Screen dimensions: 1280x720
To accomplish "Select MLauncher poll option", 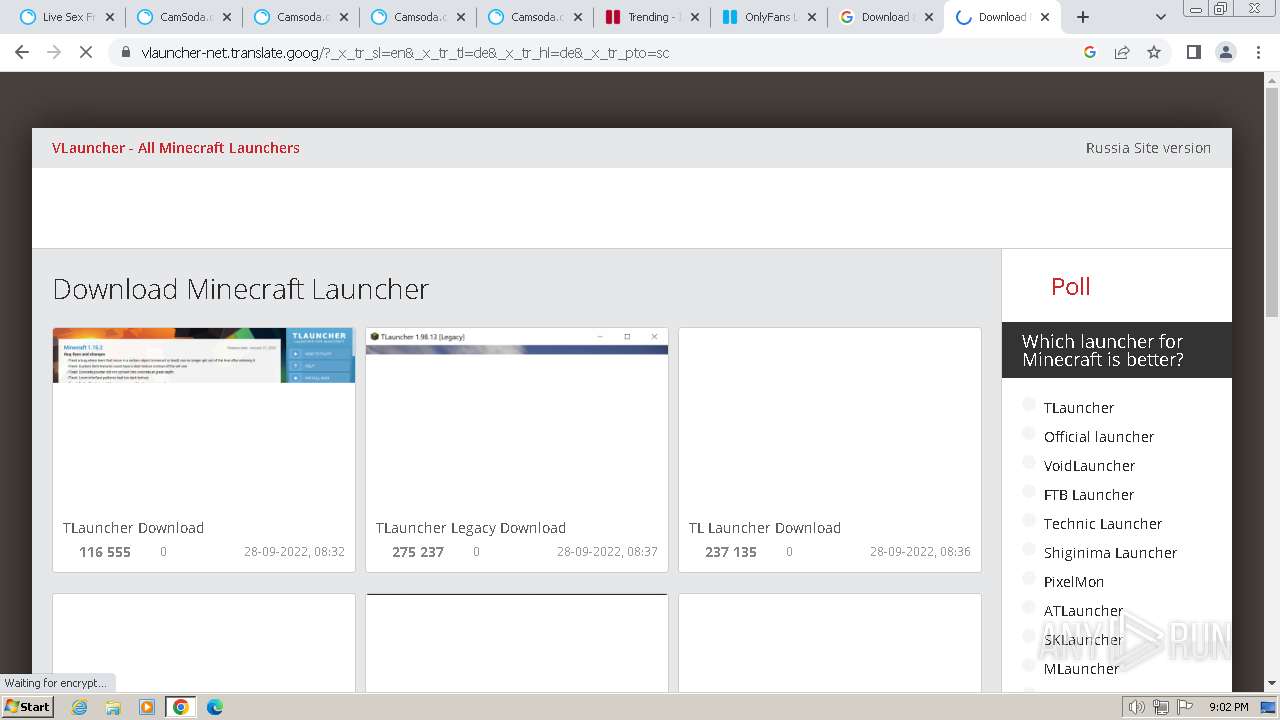I will pyautogui.click(x=1029, y=666).
